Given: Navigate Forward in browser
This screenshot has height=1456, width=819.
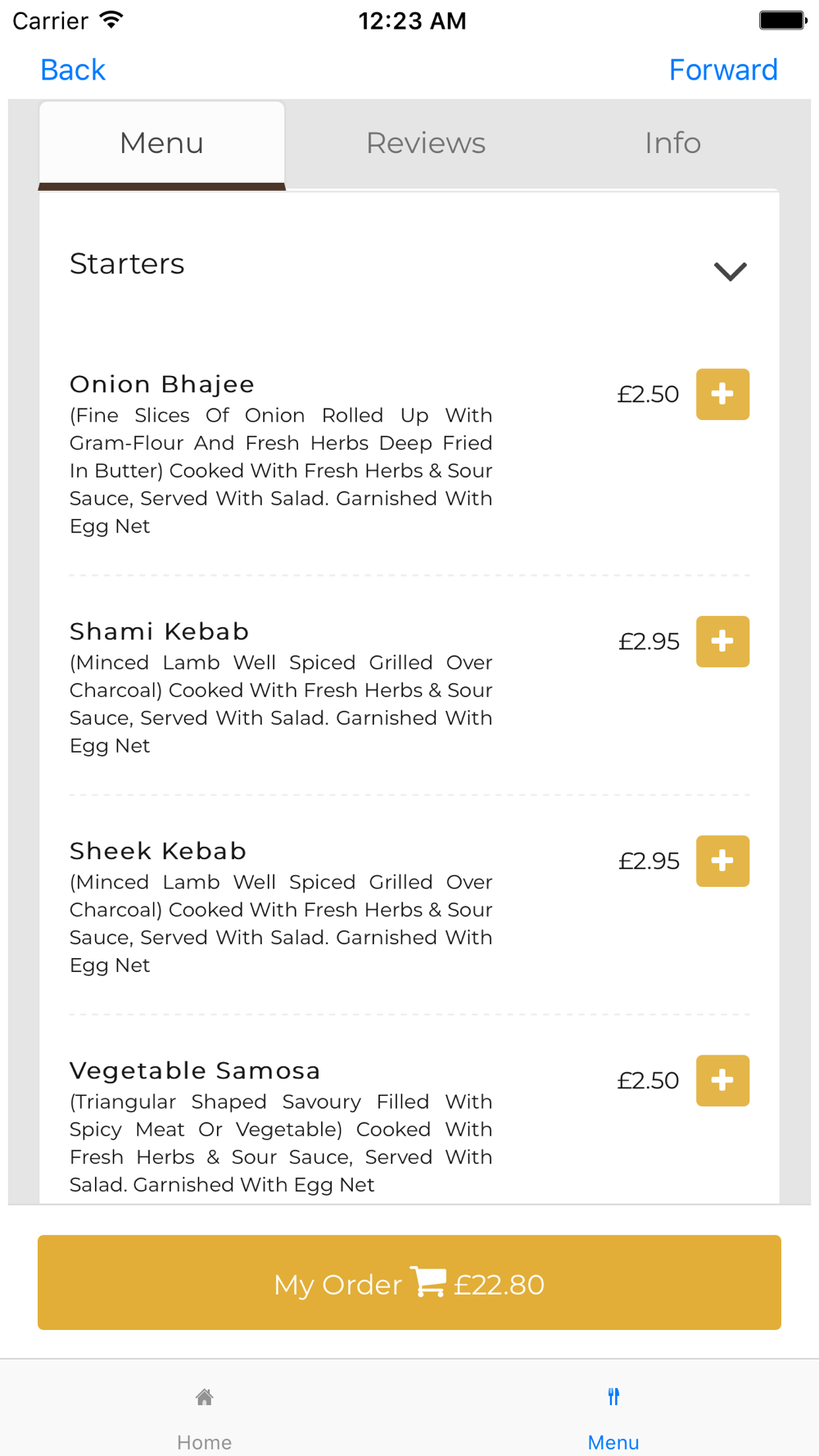Looking at the screenshot, I should coord(723,70).
